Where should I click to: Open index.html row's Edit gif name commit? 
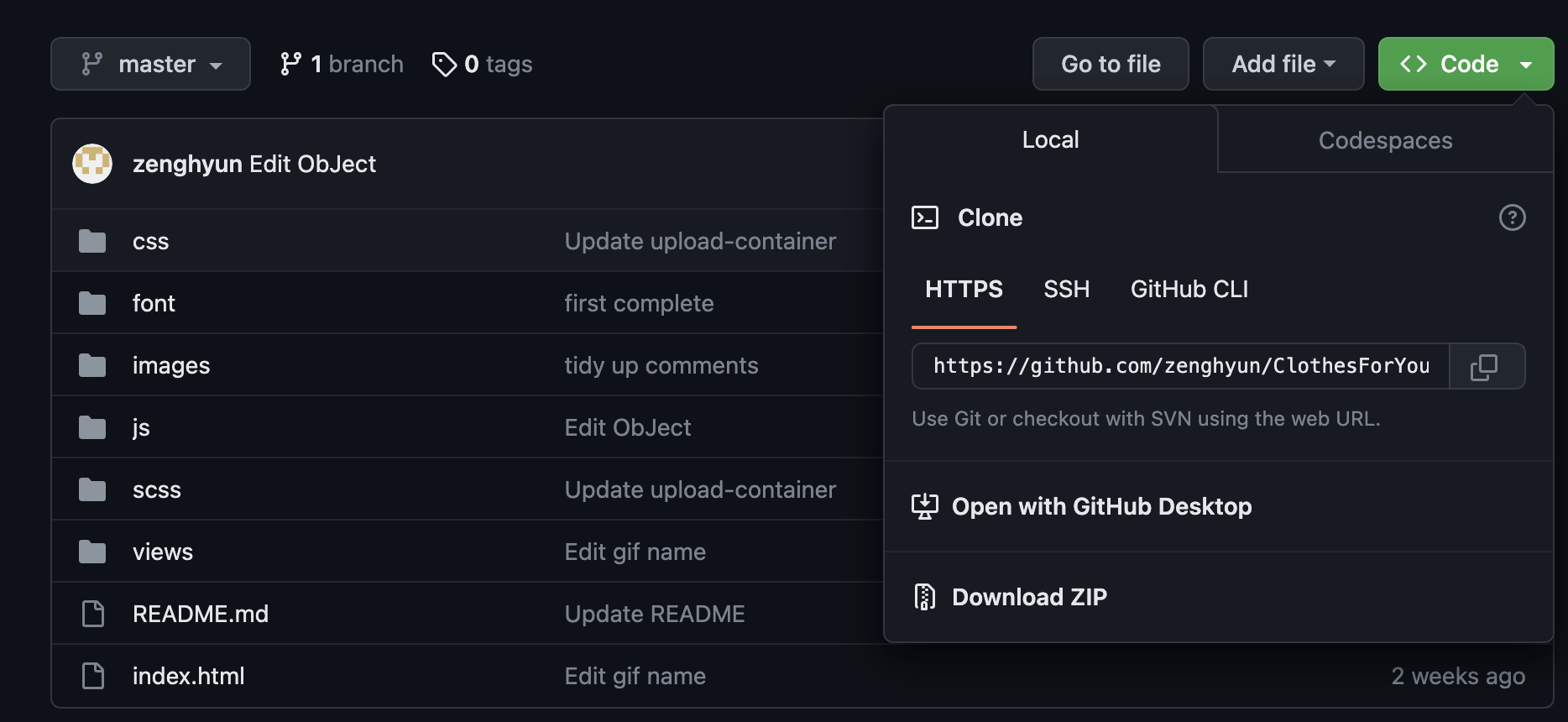pos(635,676)
